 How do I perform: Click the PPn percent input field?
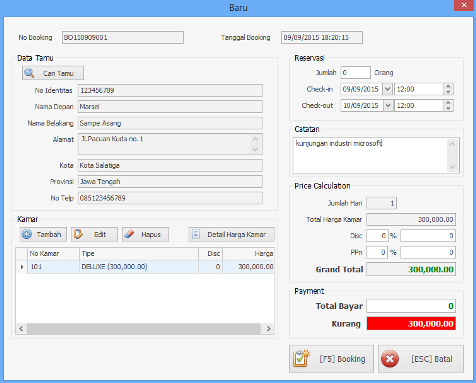click(377, 252)
